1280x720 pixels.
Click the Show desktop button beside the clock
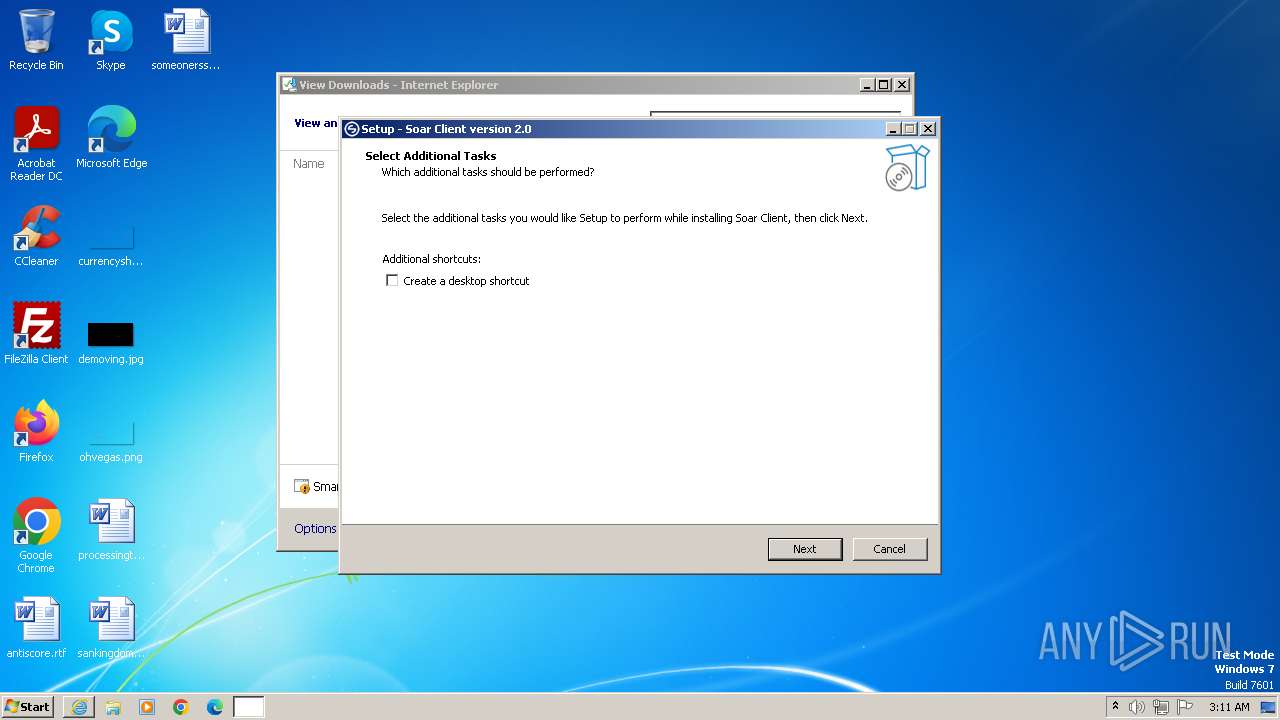click(1269, 707)
